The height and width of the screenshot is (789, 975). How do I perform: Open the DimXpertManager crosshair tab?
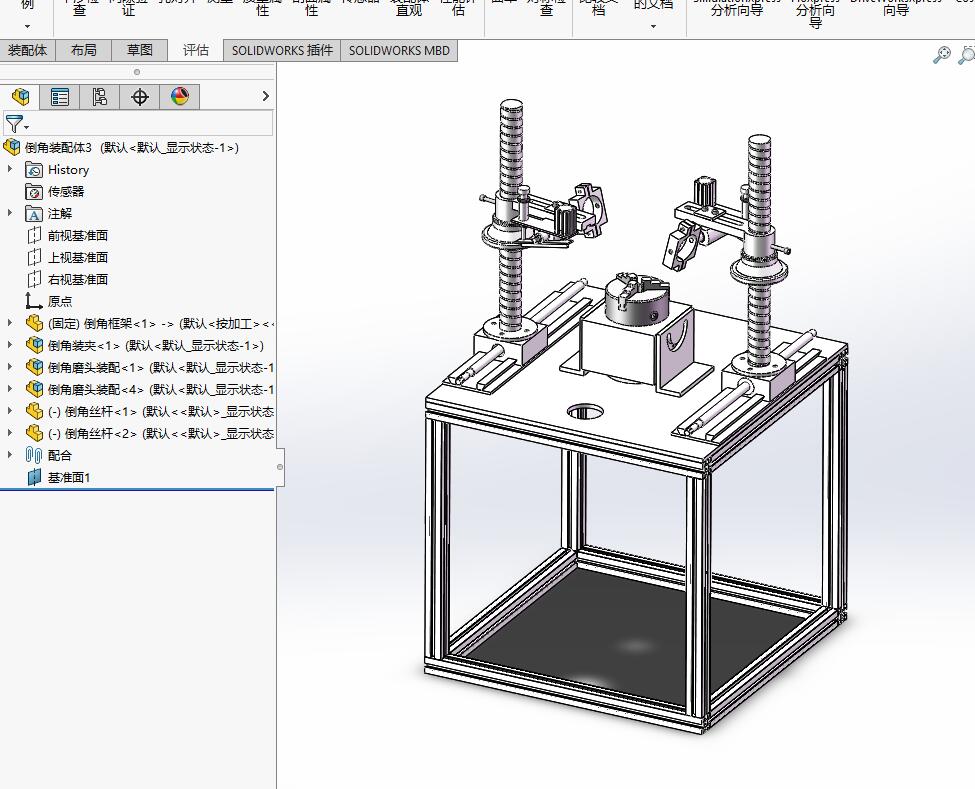140,97
